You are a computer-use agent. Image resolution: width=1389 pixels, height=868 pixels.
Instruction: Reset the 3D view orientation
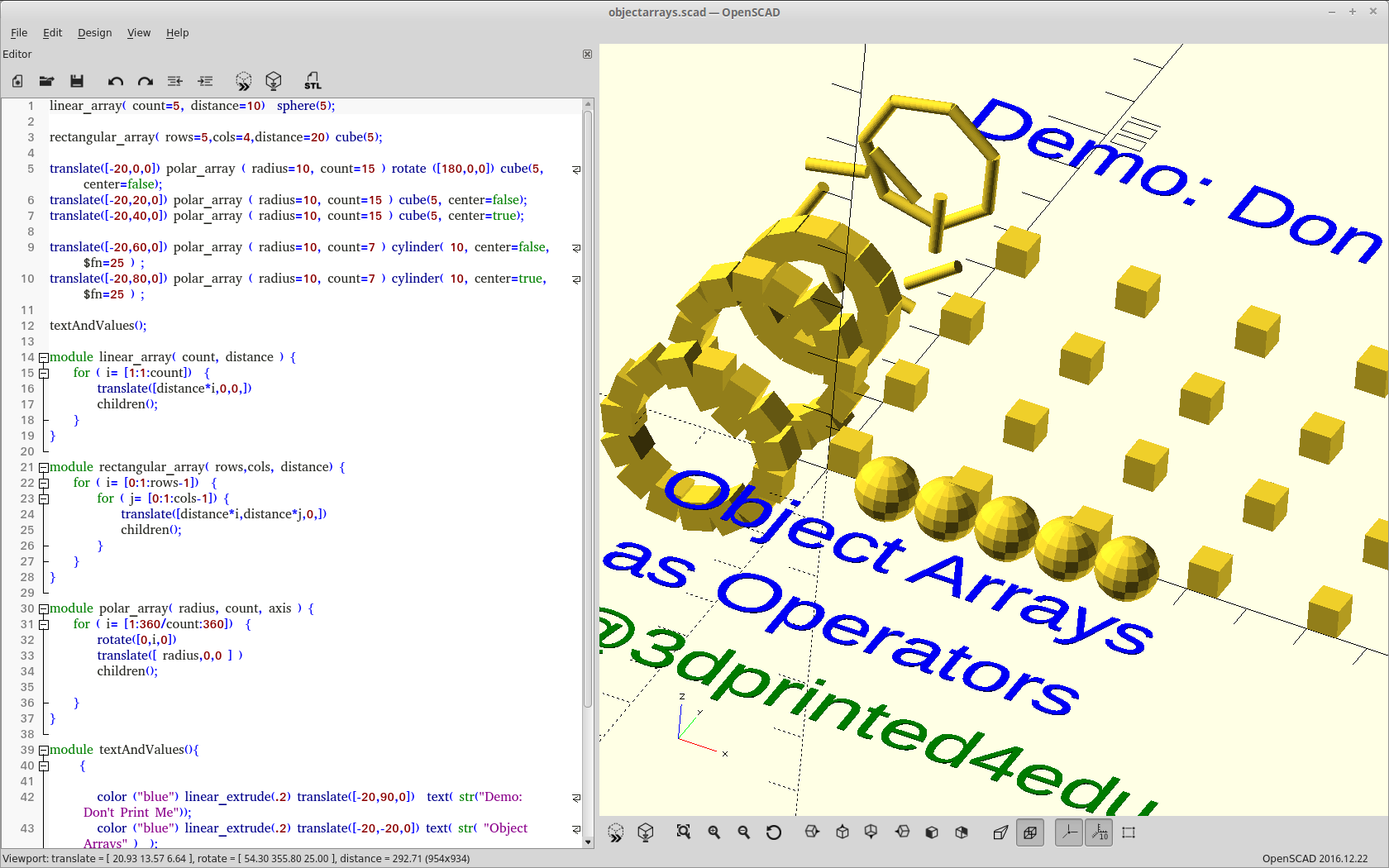773,832
